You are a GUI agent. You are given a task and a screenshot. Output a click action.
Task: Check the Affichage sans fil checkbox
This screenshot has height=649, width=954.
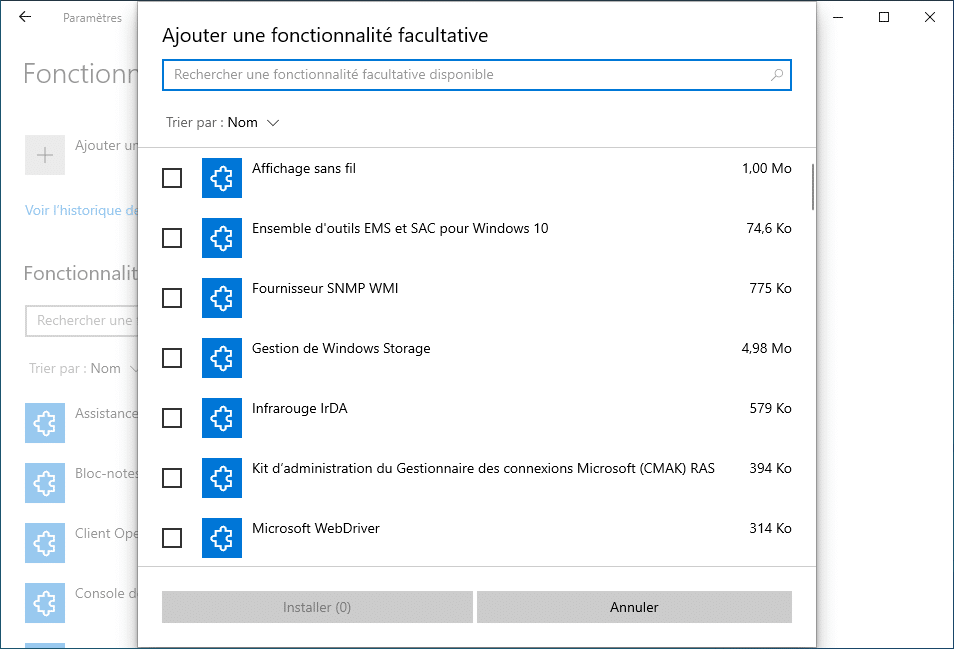coord(172,178)
